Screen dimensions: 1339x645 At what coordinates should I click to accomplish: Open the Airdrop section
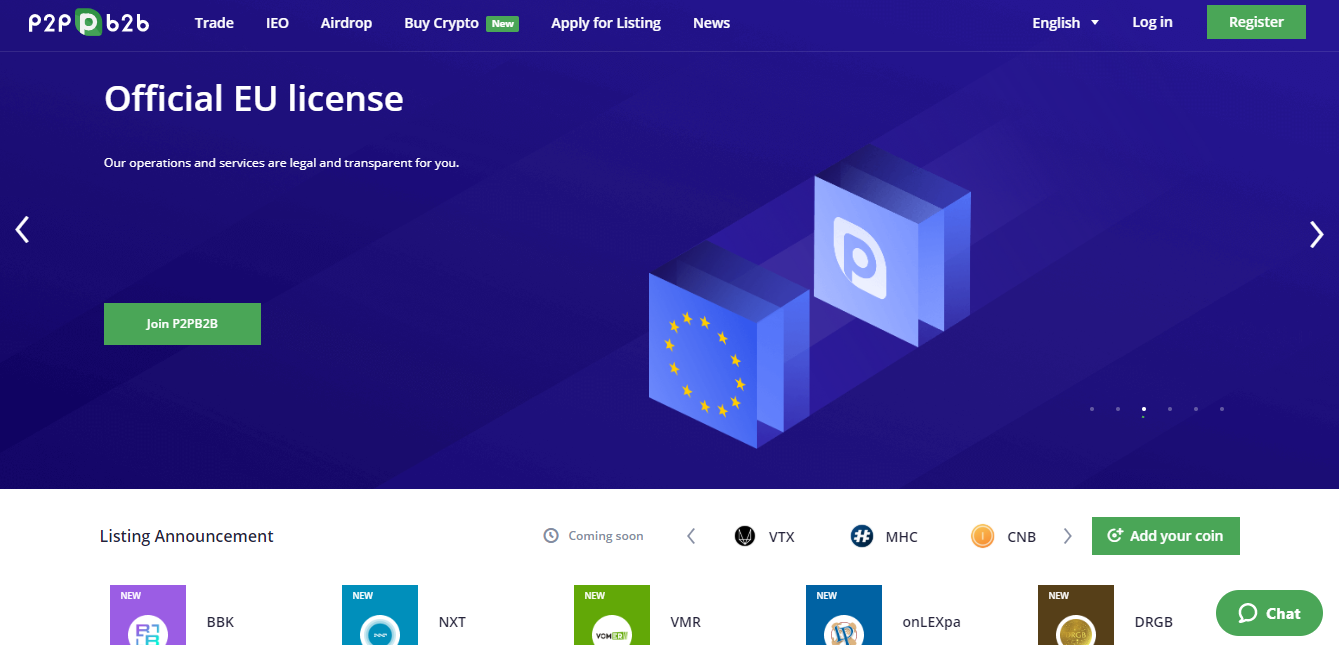(346, 23)
